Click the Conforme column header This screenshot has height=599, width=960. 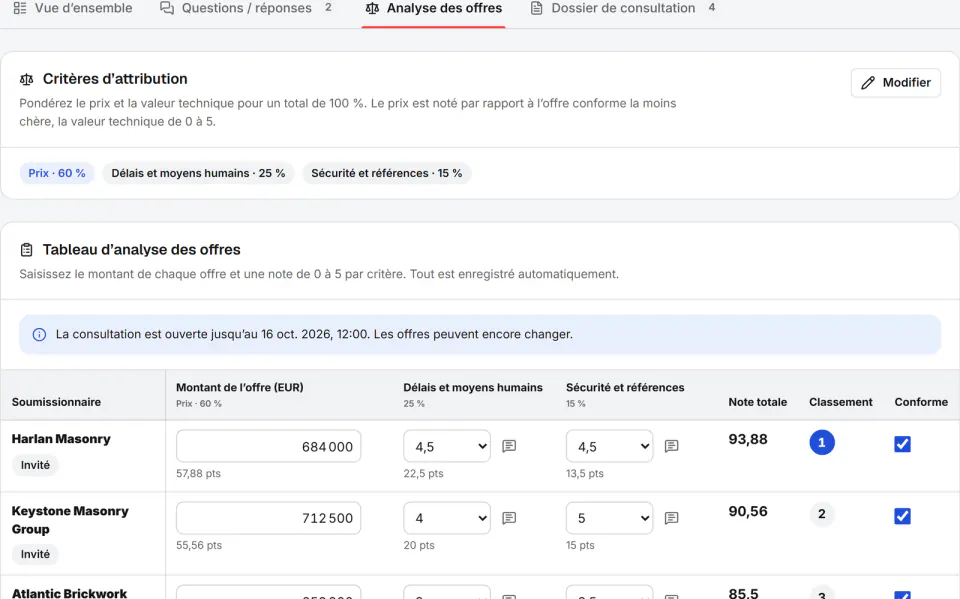pos(921,402)
